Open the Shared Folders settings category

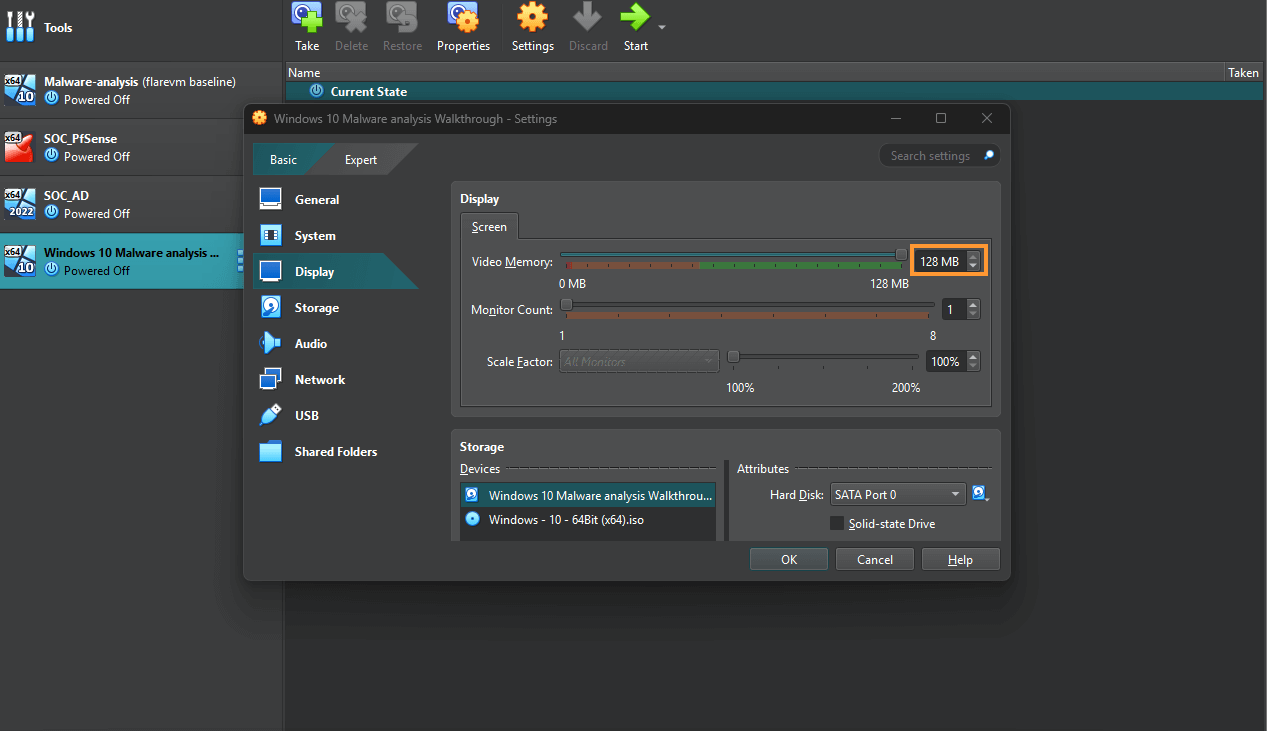click(x=335, y=452)
